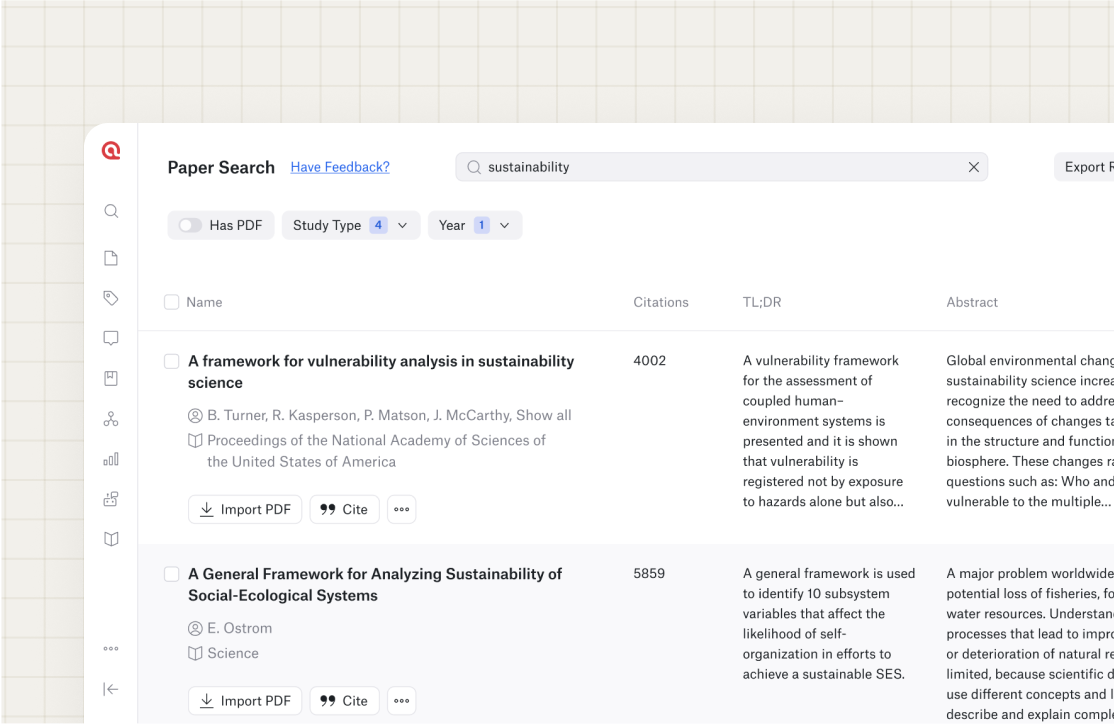This screenshot has height=724, width=1114.
Task: Click the search icon in the sidebar
Action: [x=111, y=211]
